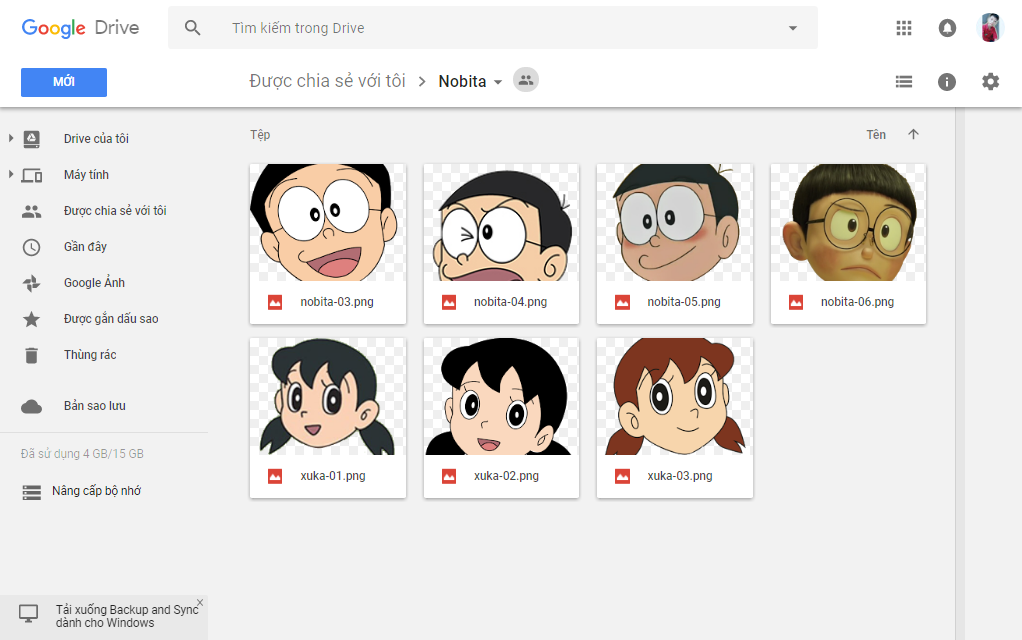Click the Thùng rác trash icon

point(31,355)
